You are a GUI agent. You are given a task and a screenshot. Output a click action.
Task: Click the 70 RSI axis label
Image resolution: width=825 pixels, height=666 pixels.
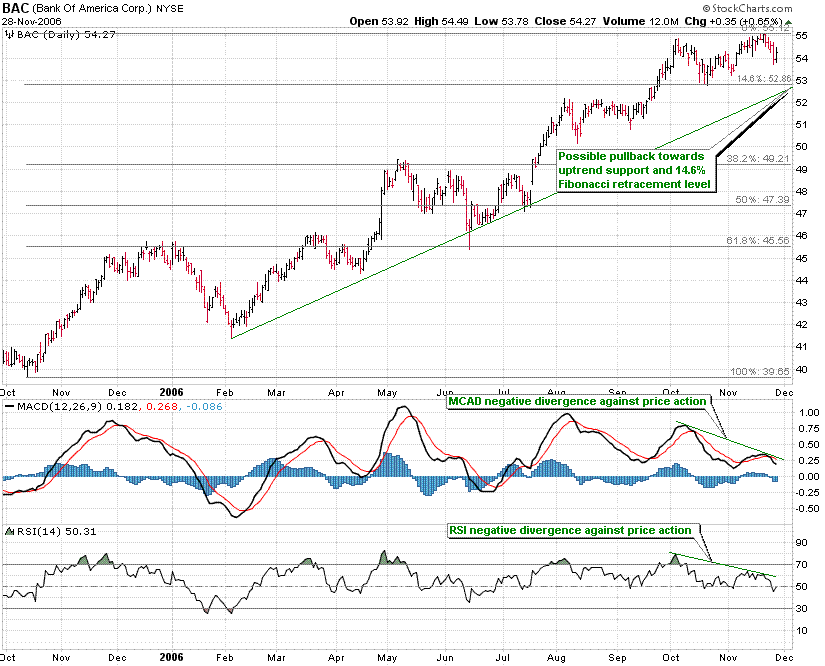[801, 565]
